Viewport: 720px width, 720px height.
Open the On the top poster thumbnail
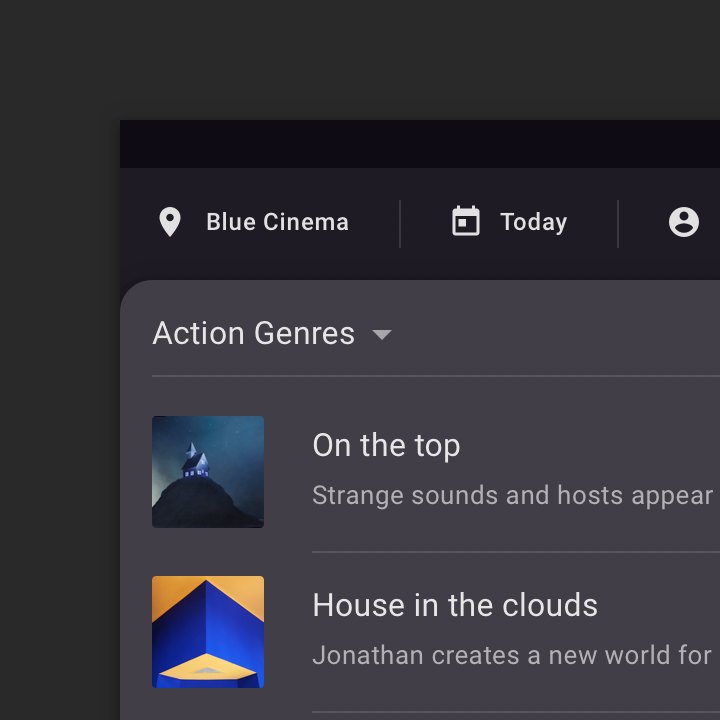(208, 472)
